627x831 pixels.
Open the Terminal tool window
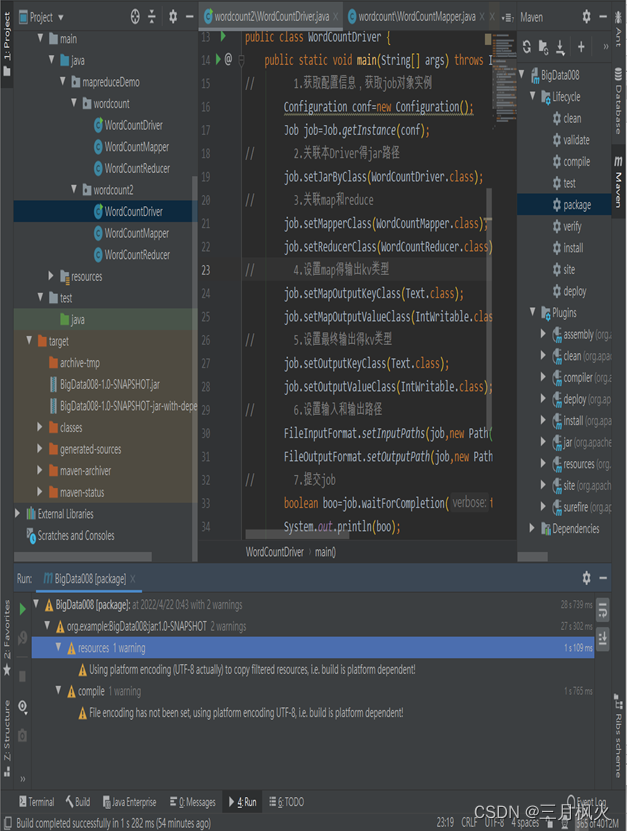coord(37,802)
